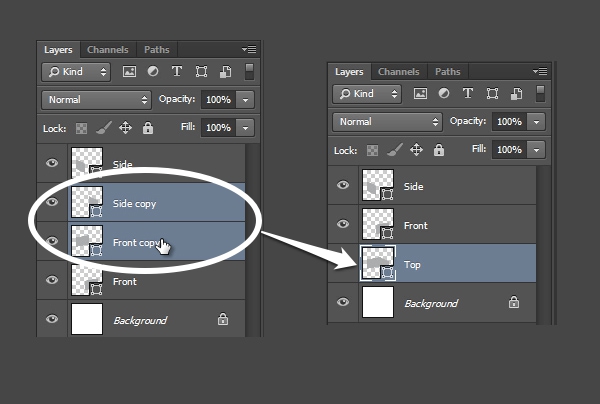
Task: Toggle layer filtering switch in right panel
Action: tap(540, 93)
